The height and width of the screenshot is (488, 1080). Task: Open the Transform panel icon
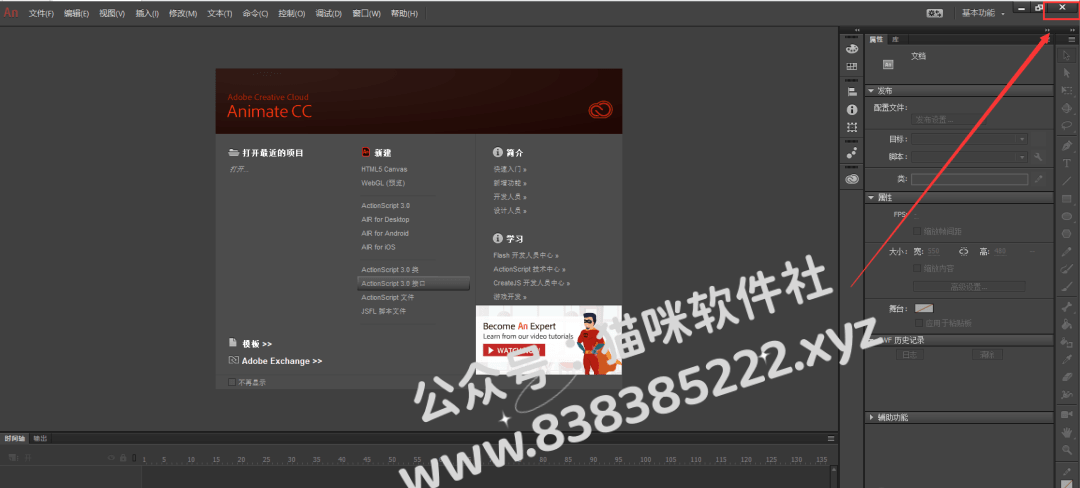click(x=852, y=127)
